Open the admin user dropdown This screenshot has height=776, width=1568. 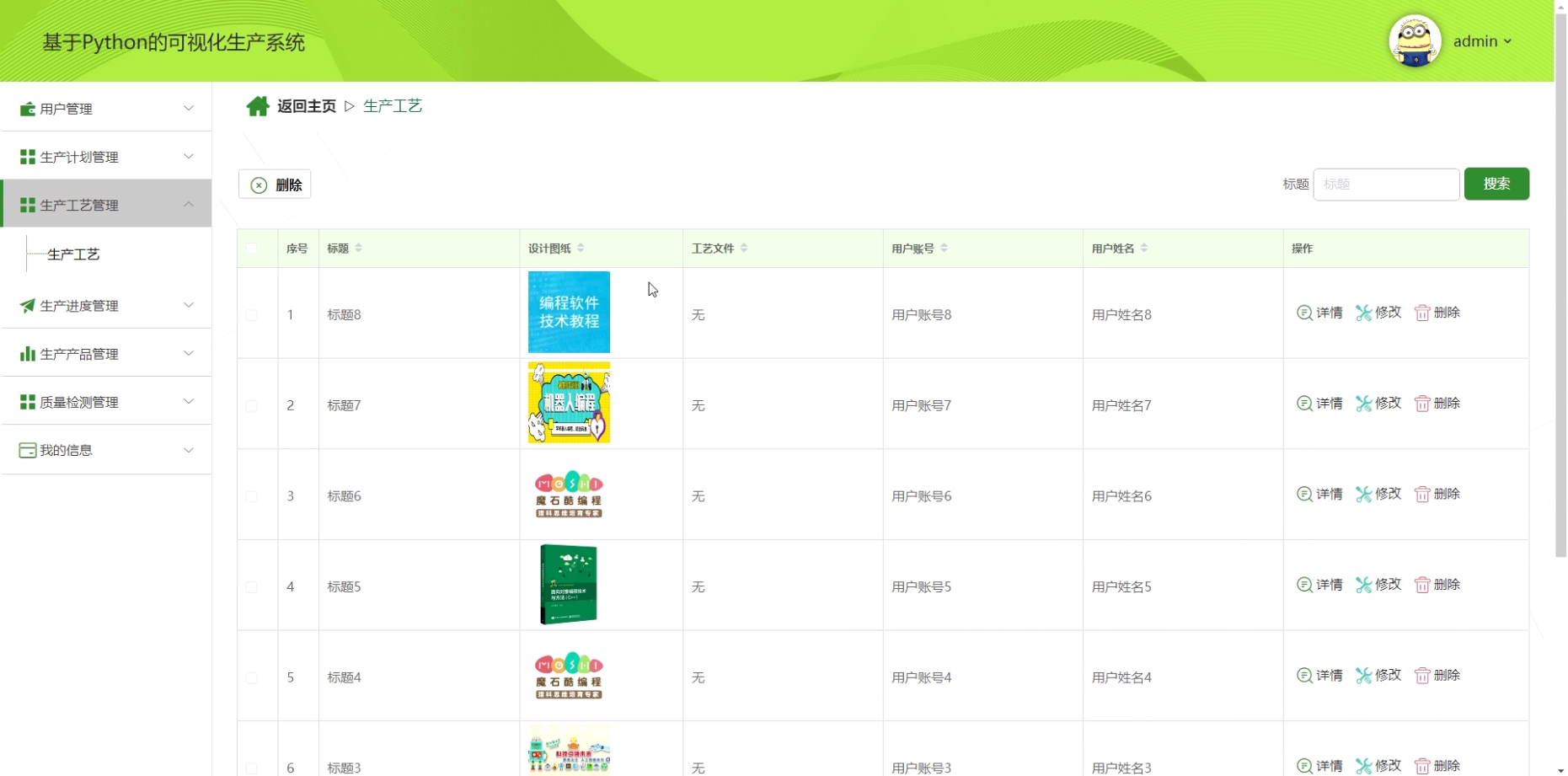pyautogui.click(x=1482, y=41)
